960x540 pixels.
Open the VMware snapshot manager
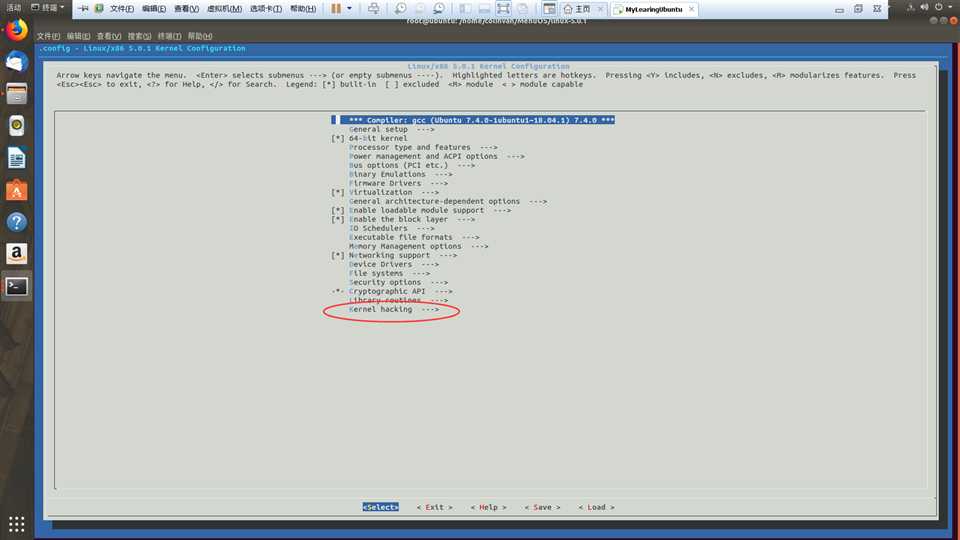coord(439,9)
